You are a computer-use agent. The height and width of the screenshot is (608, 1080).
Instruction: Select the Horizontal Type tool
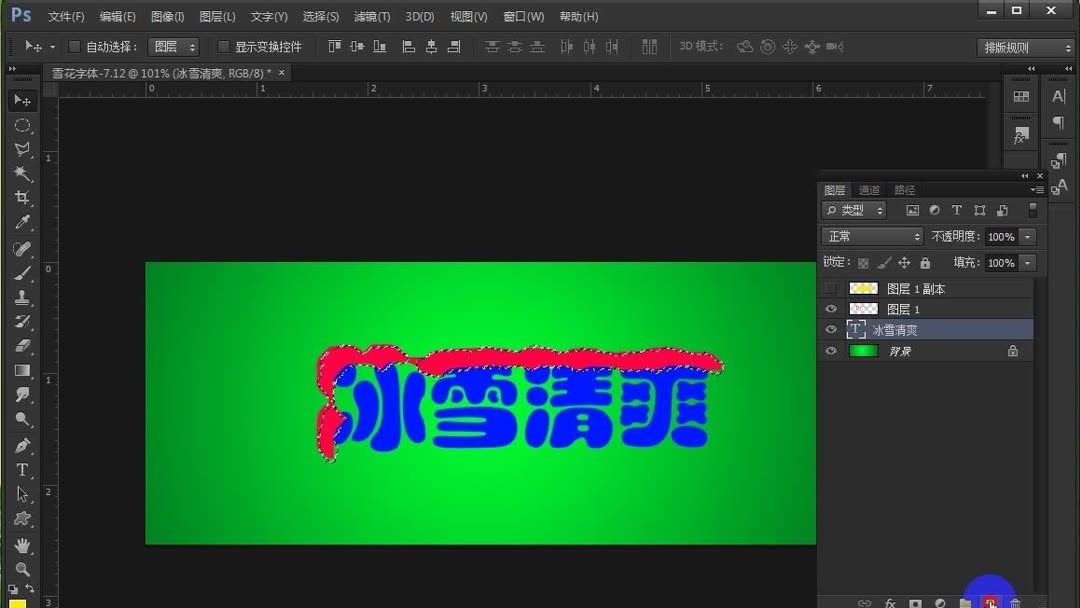coord(22,470)
